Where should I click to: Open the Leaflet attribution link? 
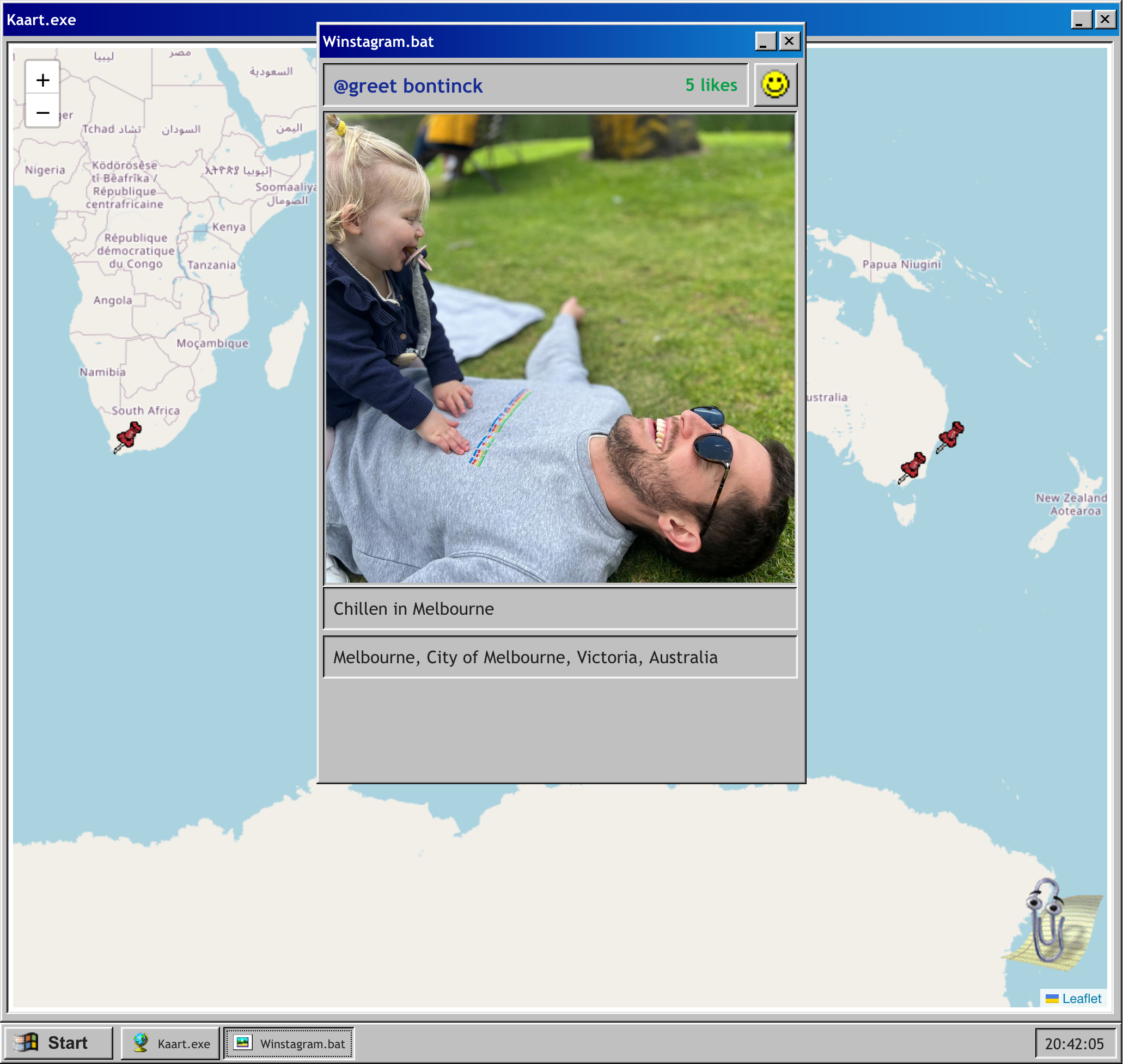[1081, 998]
